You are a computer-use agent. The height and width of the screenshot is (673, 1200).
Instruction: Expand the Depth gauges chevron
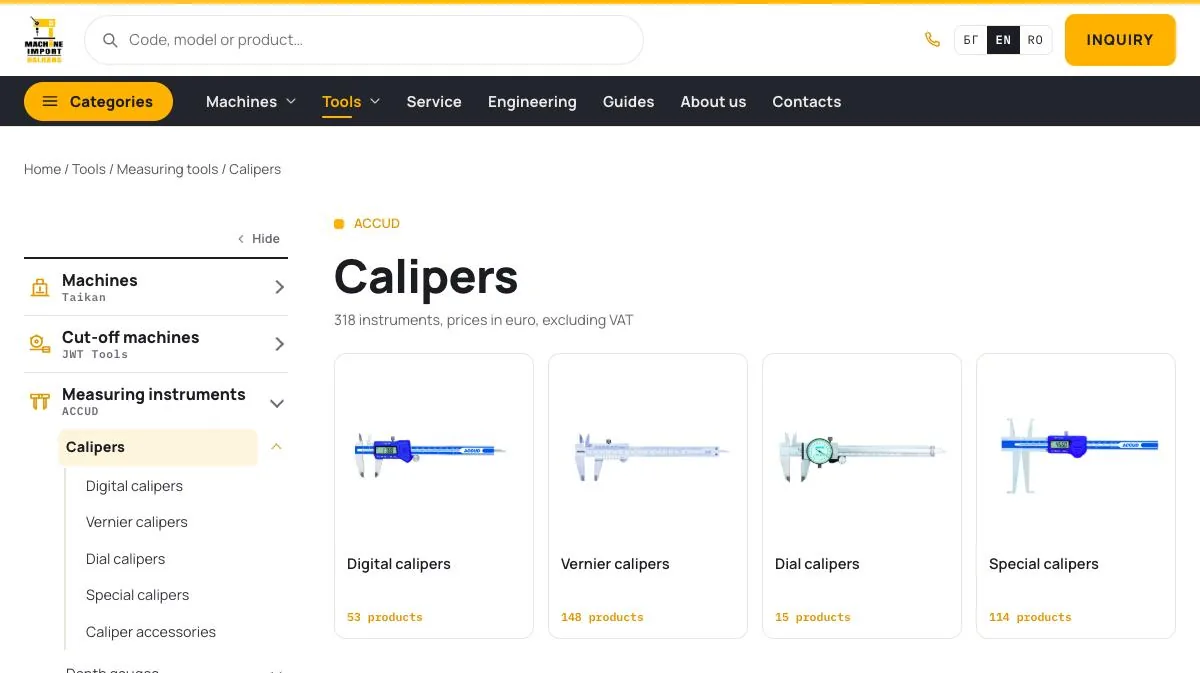[277, 671]
